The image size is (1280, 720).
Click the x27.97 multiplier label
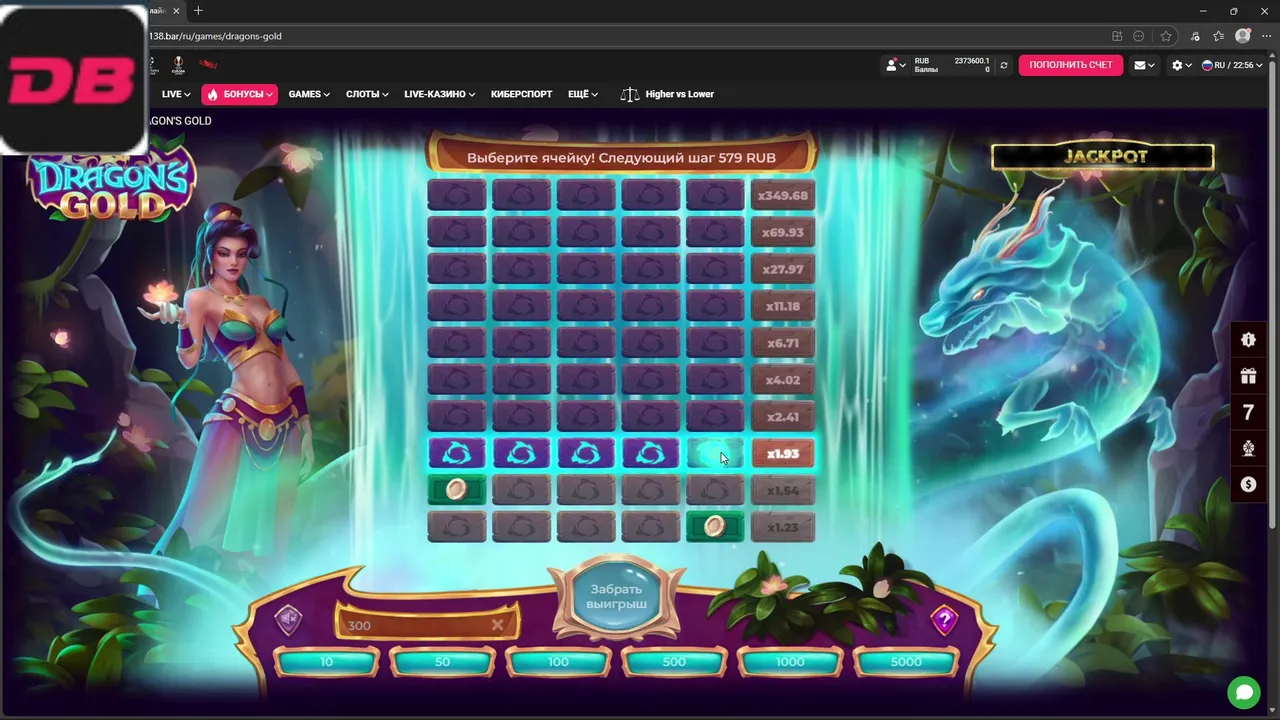(x=782, y=269)
